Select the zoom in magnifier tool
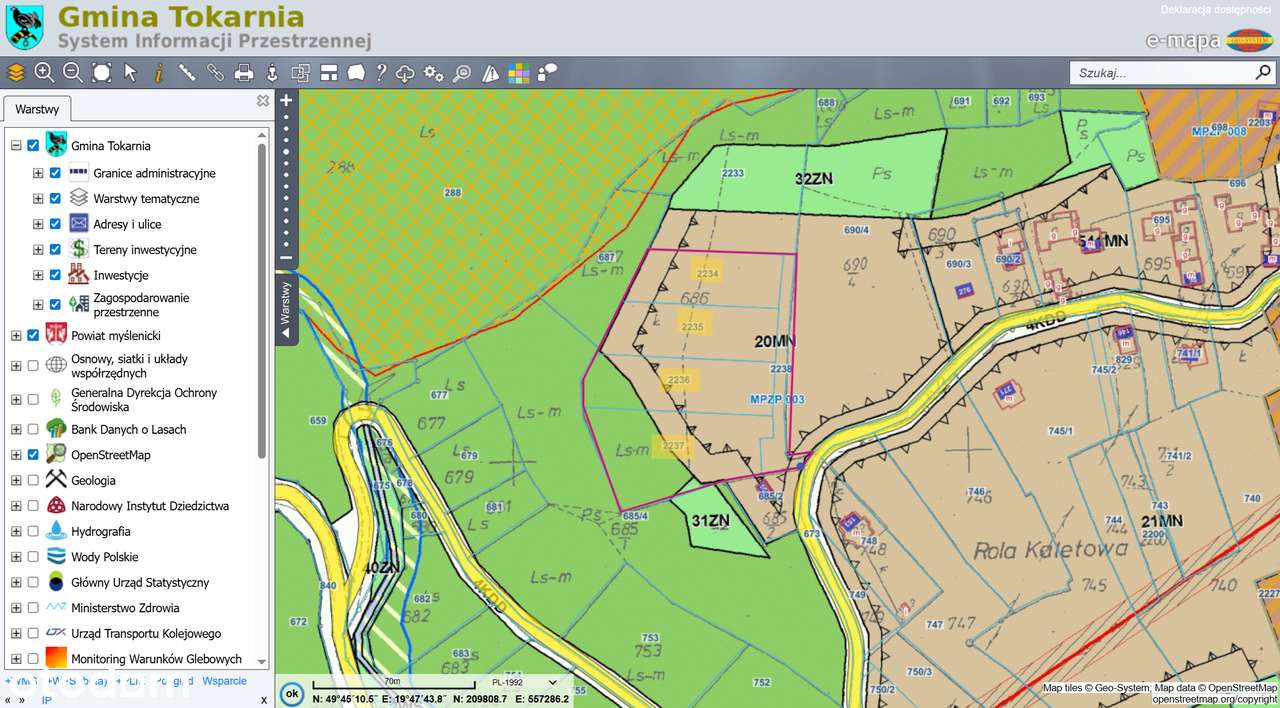 click(x=44, y=72)
